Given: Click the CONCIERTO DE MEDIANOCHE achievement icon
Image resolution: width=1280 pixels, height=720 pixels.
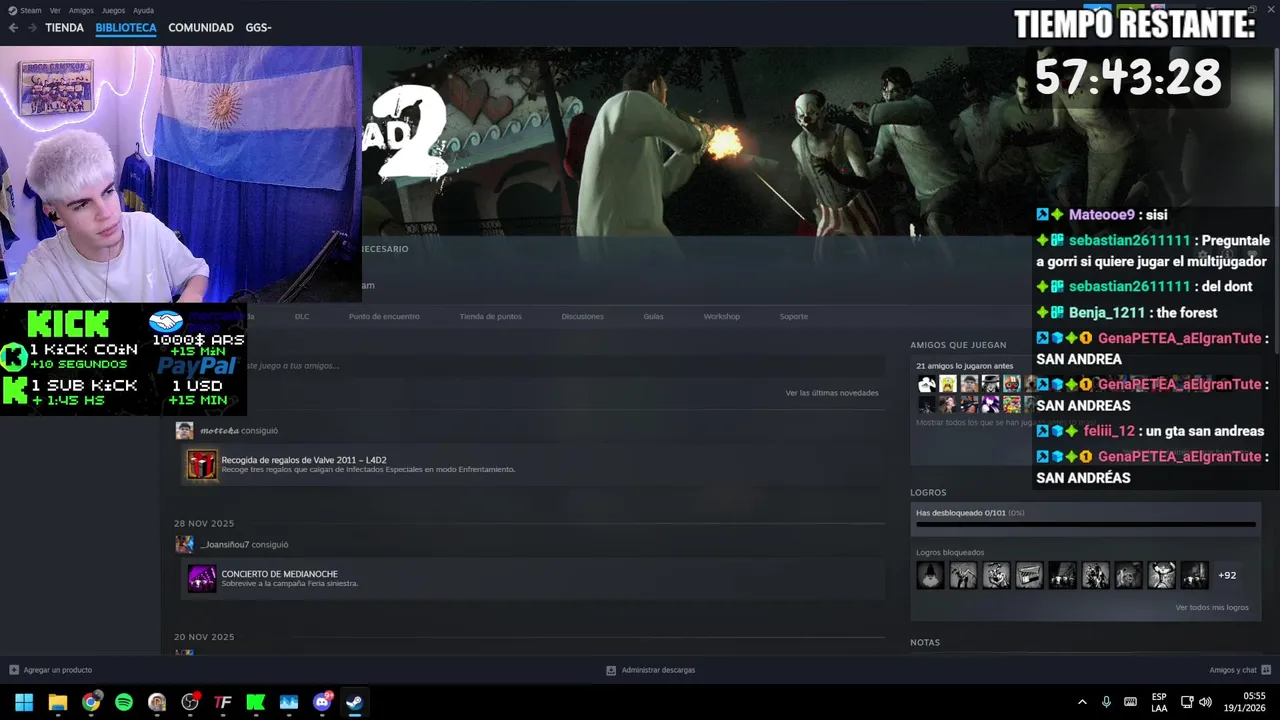Looking at the screenshot, I should [202, 578].
